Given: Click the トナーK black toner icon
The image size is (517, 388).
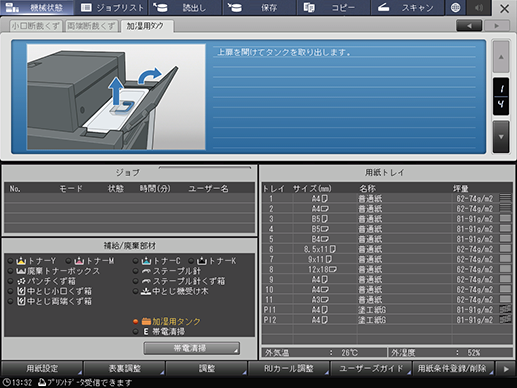Looking at the screenshot, I should tap(202, 261).
